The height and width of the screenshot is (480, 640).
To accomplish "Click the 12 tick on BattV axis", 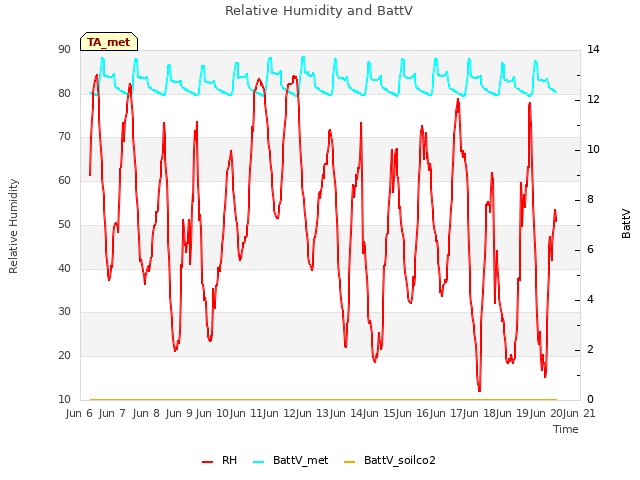I will coord(593,100).
